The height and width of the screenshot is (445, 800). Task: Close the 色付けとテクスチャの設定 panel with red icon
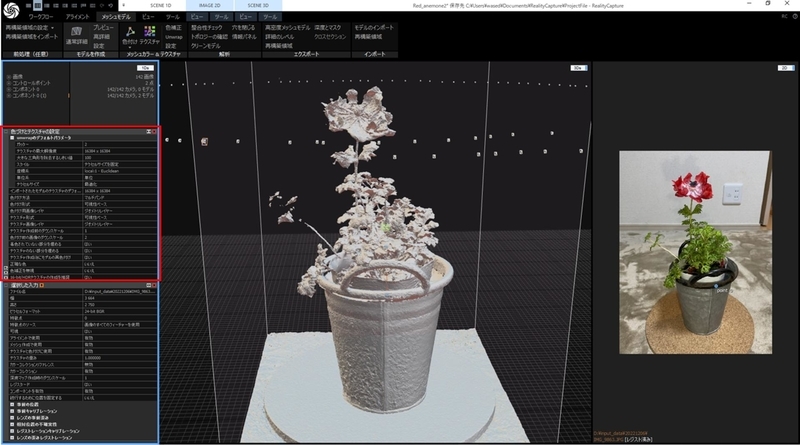coord(155,132)
